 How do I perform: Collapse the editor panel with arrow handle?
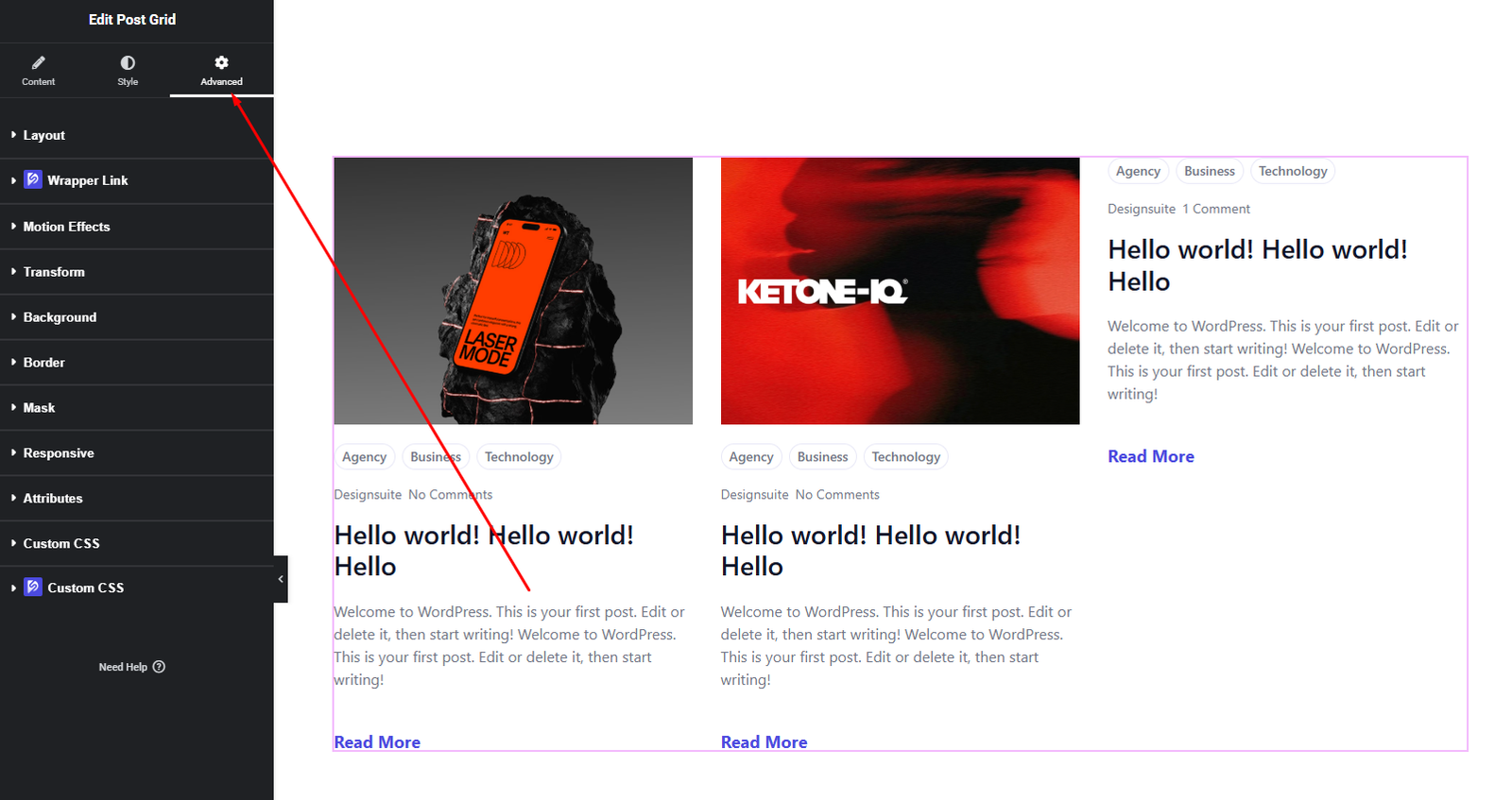pos(281,579)
